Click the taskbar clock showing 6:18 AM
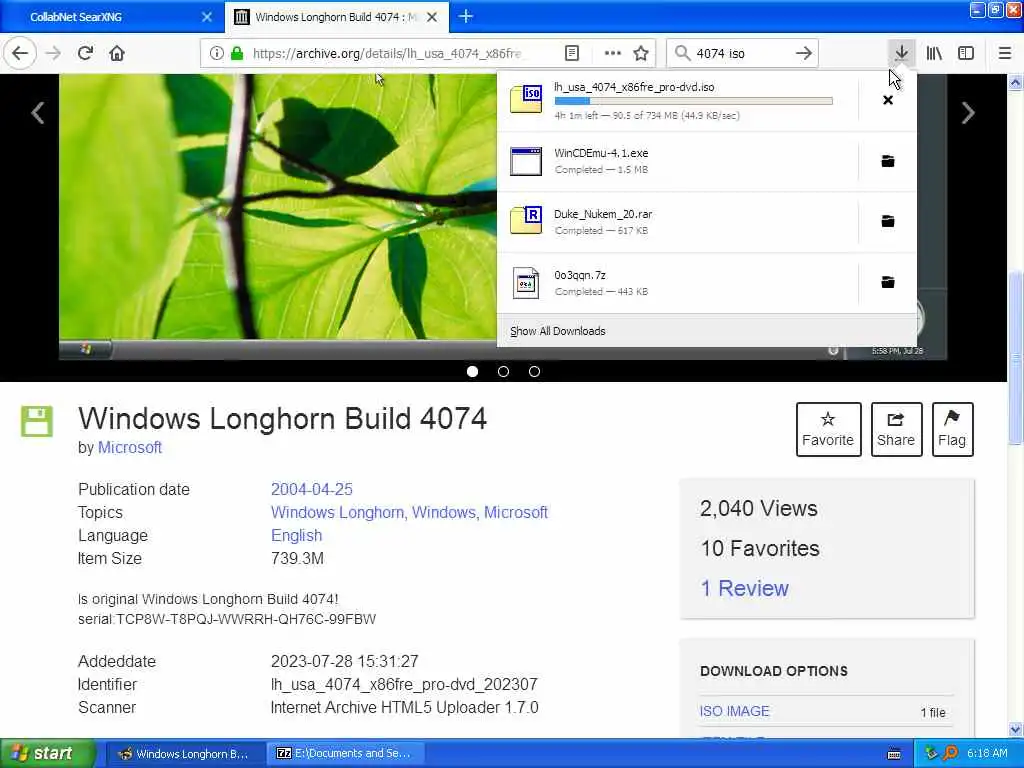Image resolution: width=1024 pixels, height=768 pixels. tap(987, 753)
